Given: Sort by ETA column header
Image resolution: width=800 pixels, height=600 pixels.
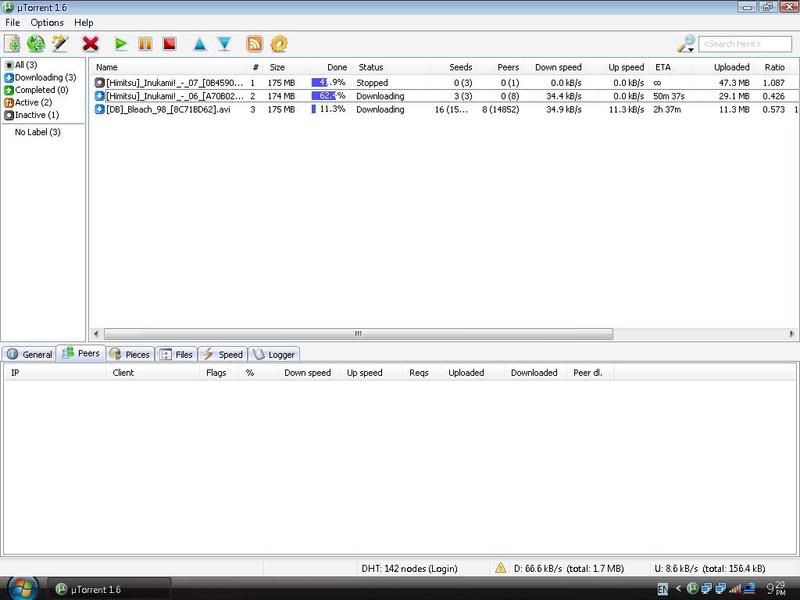Looking at the screenshot, I should click(x=663, y=67).
